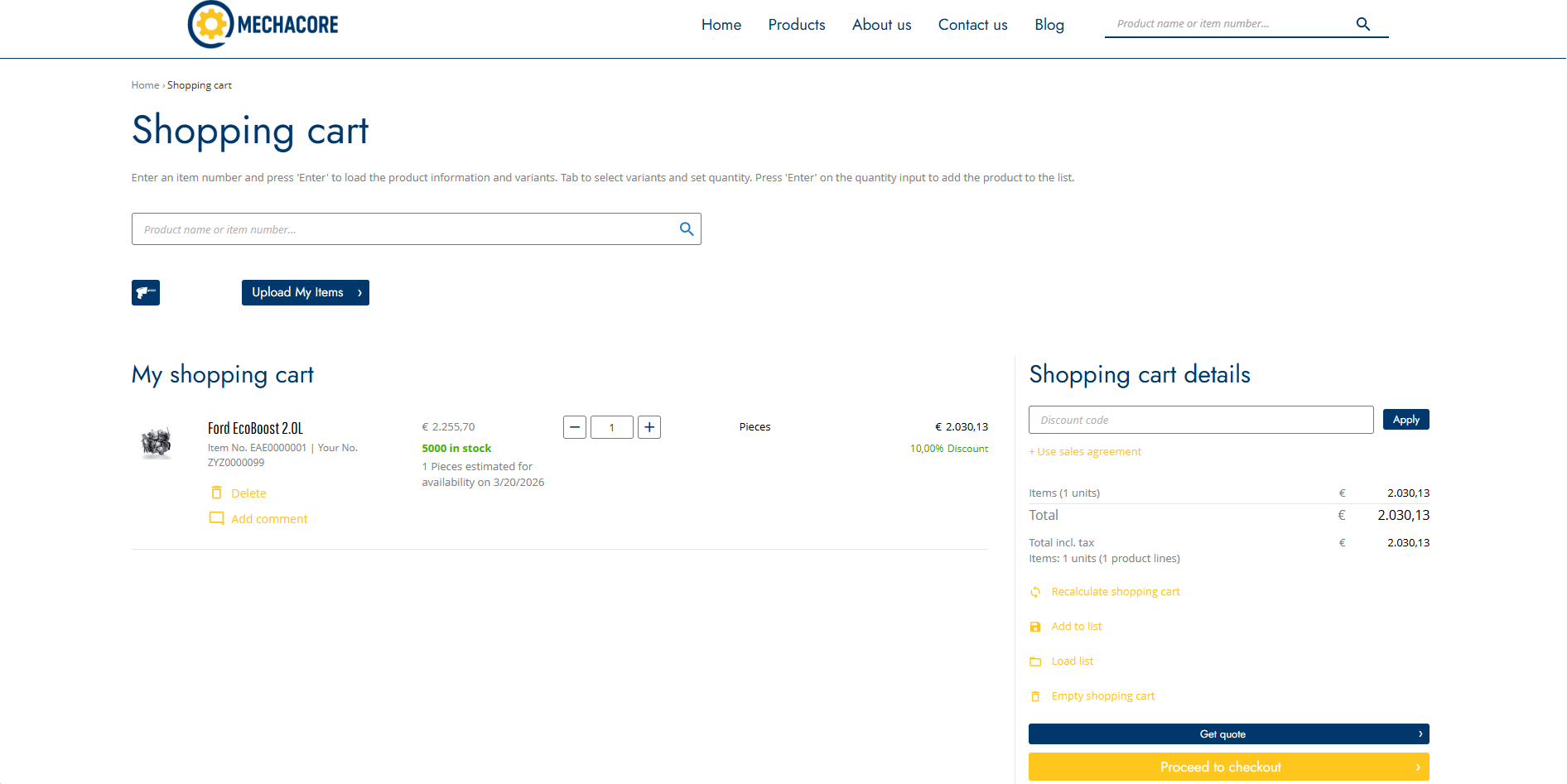Click the 'Shopping cart' breadcrumb text

(200, 85)
